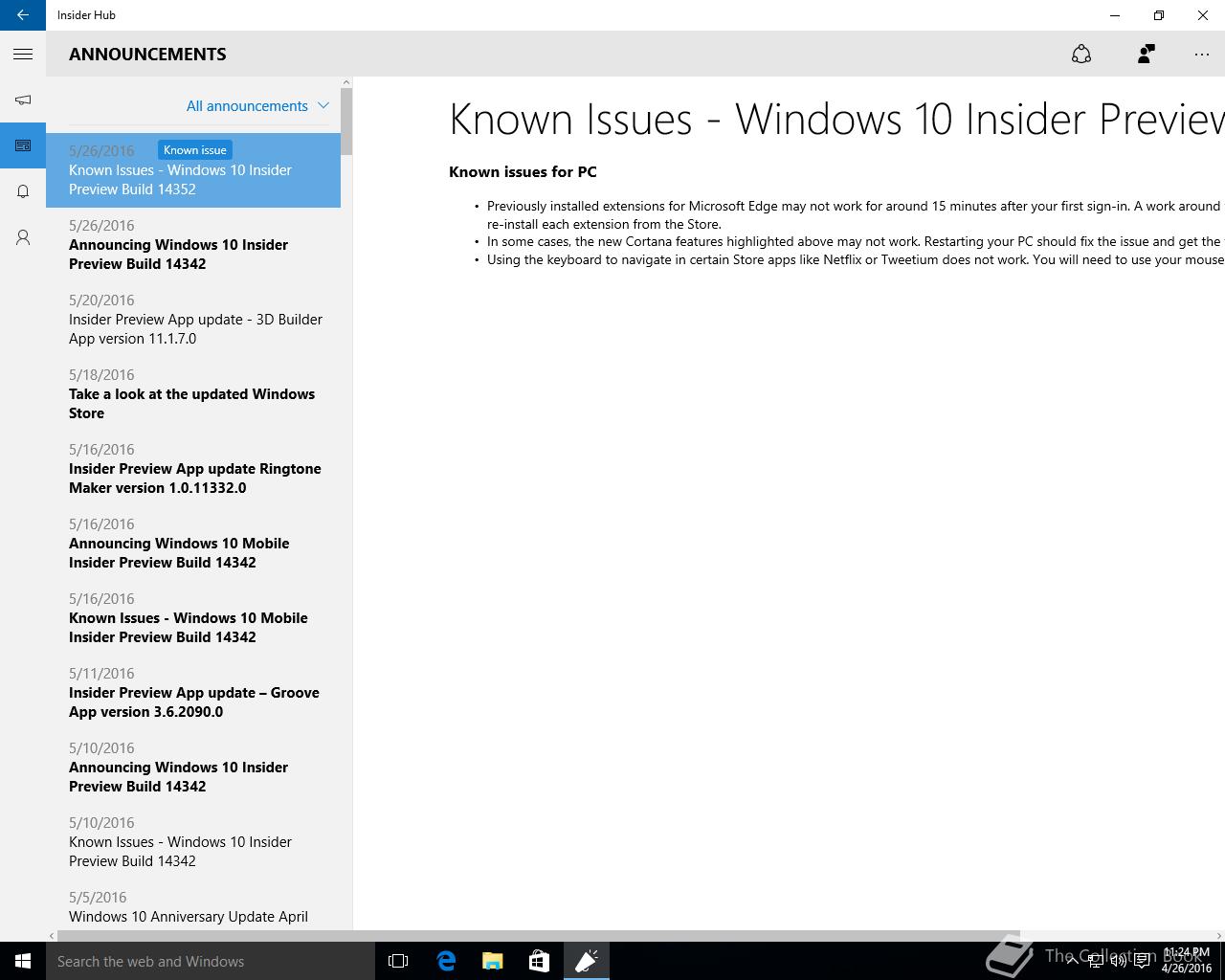Open the Quests megaphone sidebar icon
The height and width of the screenshot is (980, 1225).
pyautogui.click(x=23, y=100)
